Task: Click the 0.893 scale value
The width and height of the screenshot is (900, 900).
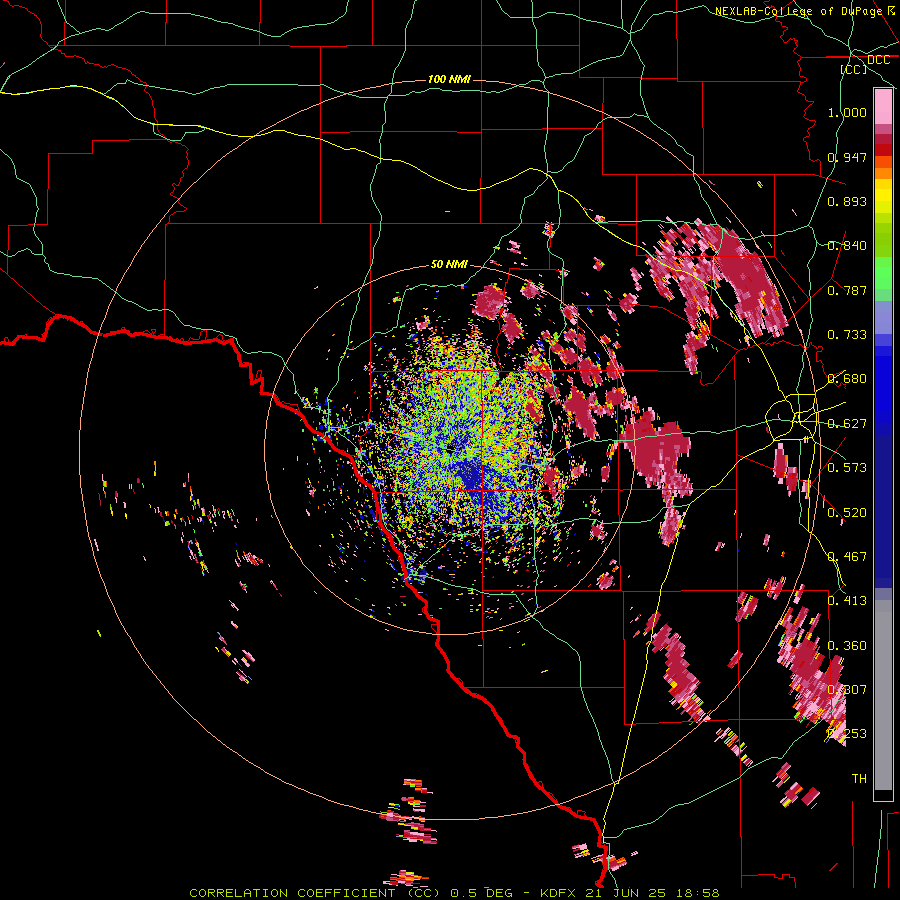Action: [847, 201]
